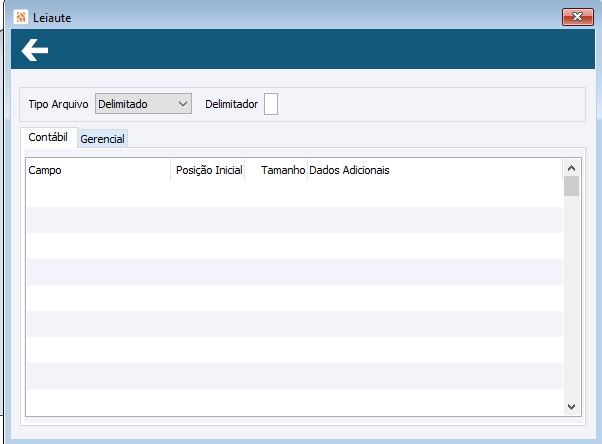Click the Dados Adicionais column header
This screenshot has height=444, width=602.
coord(435,170)
